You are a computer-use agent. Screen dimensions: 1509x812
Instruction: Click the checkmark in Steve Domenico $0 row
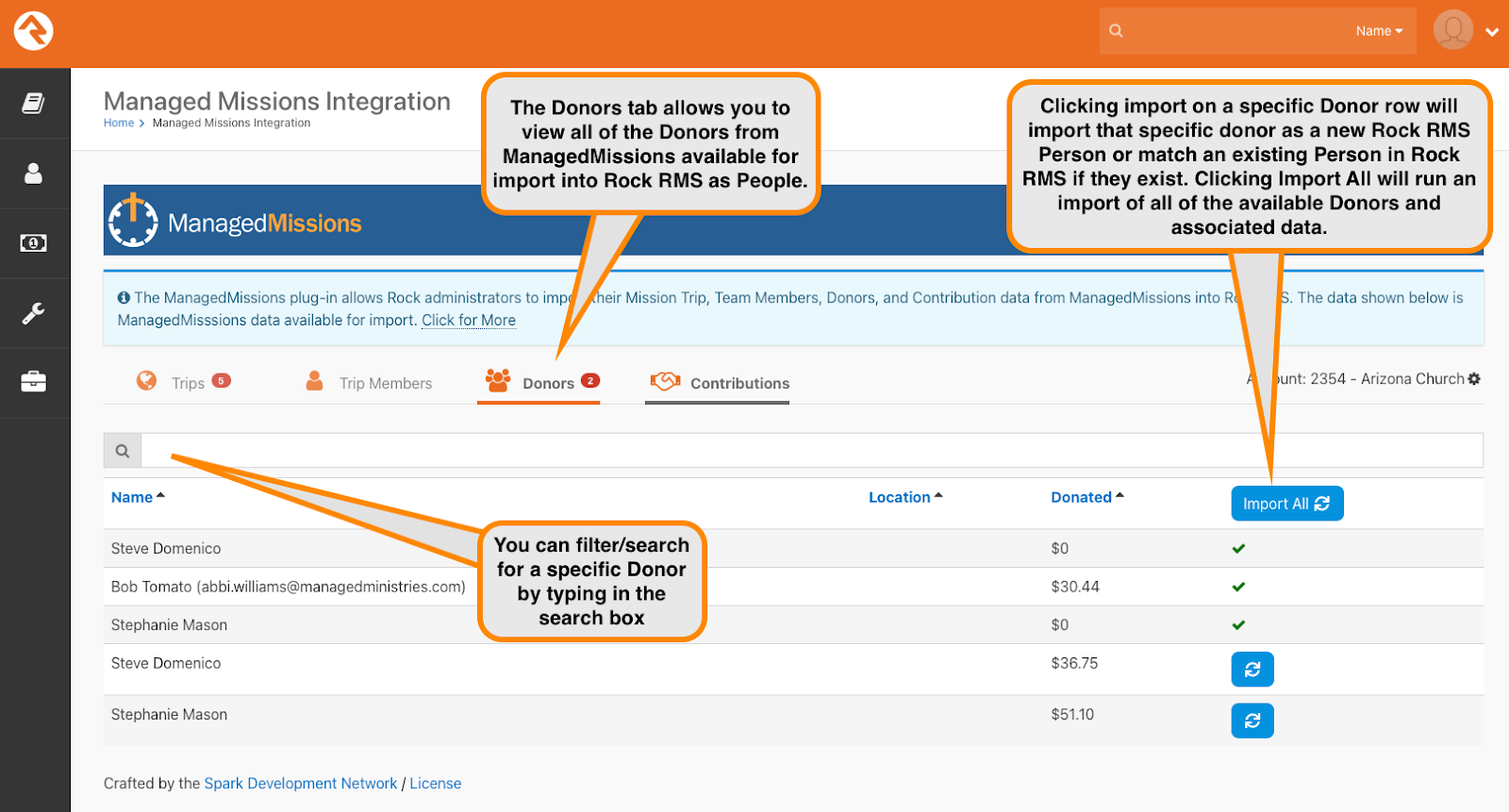point(1238,548)
